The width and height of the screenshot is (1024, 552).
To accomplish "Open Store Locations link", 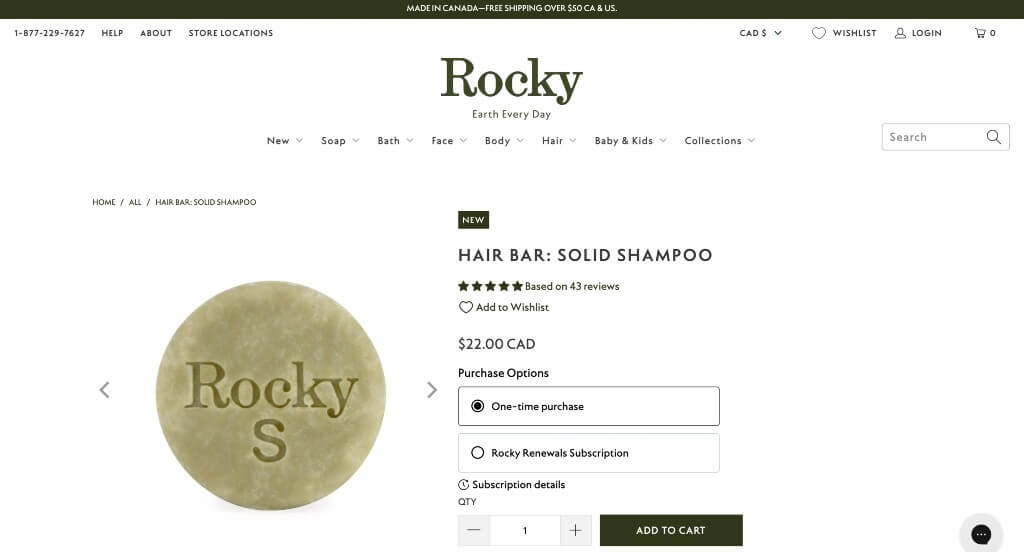I will point(231,33).
